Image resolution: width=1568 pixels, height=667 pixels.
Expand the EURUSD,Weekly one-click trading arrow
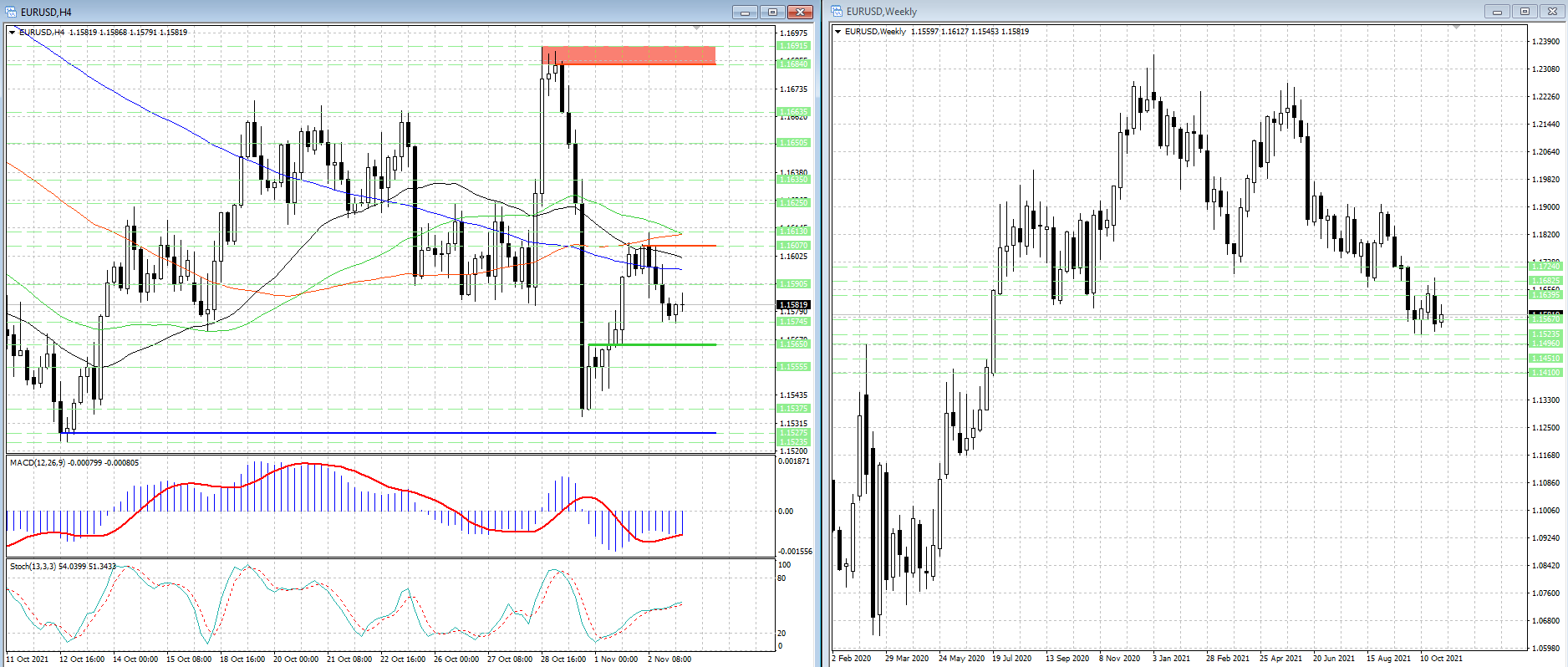[x=838, y=32]
